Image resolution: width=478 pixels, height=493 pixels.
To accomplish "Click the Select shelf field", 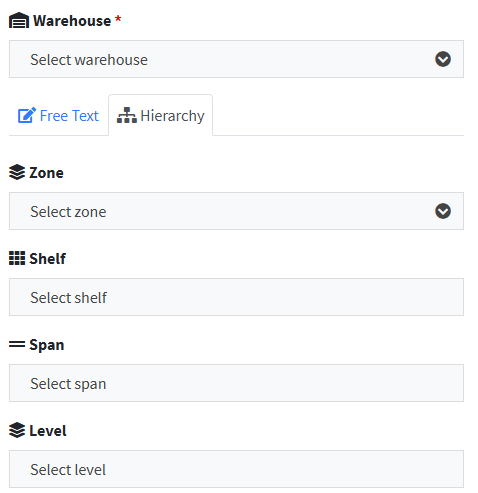I will pos(236,297).
